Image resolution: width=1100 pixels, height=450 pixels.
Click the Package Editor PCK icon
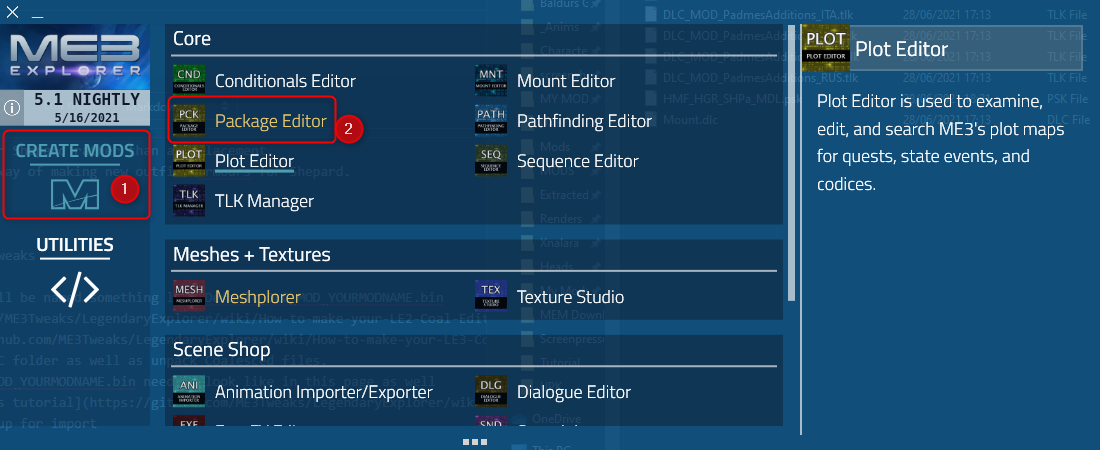coord(188,121)
